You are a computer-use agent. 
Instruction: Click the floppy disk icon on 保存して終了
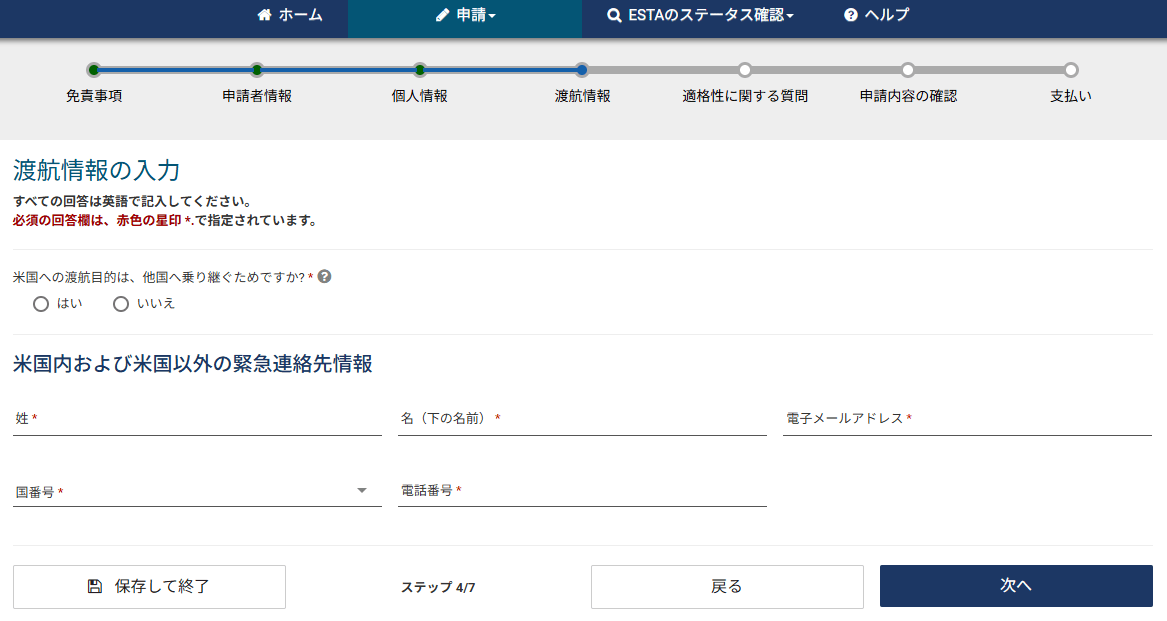[95, 587]
